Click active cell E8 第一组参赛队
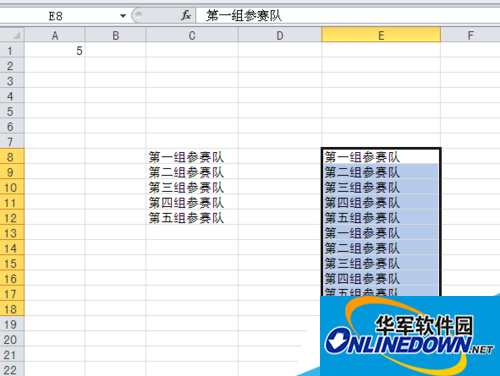 (x=381, y=157)
